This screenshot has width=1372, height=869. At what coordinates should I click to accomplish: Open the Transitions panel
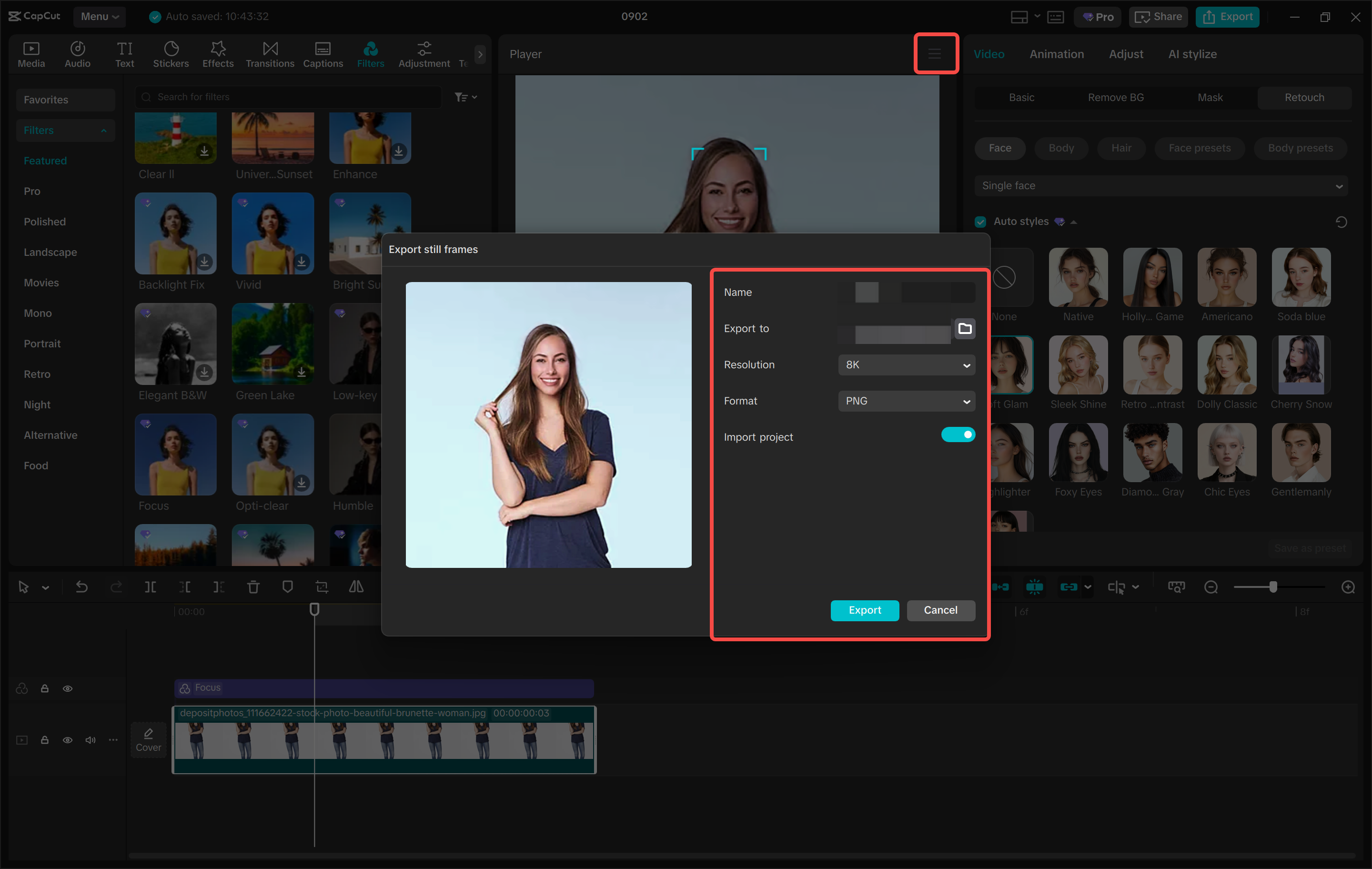(x=270, y=54)
